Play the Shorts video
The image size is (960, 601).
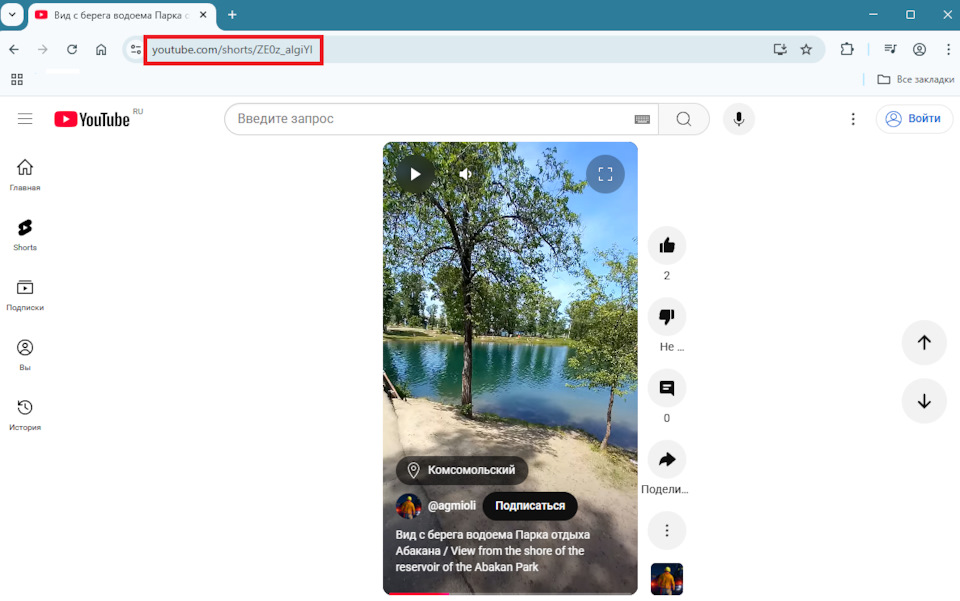coord(415,174)
